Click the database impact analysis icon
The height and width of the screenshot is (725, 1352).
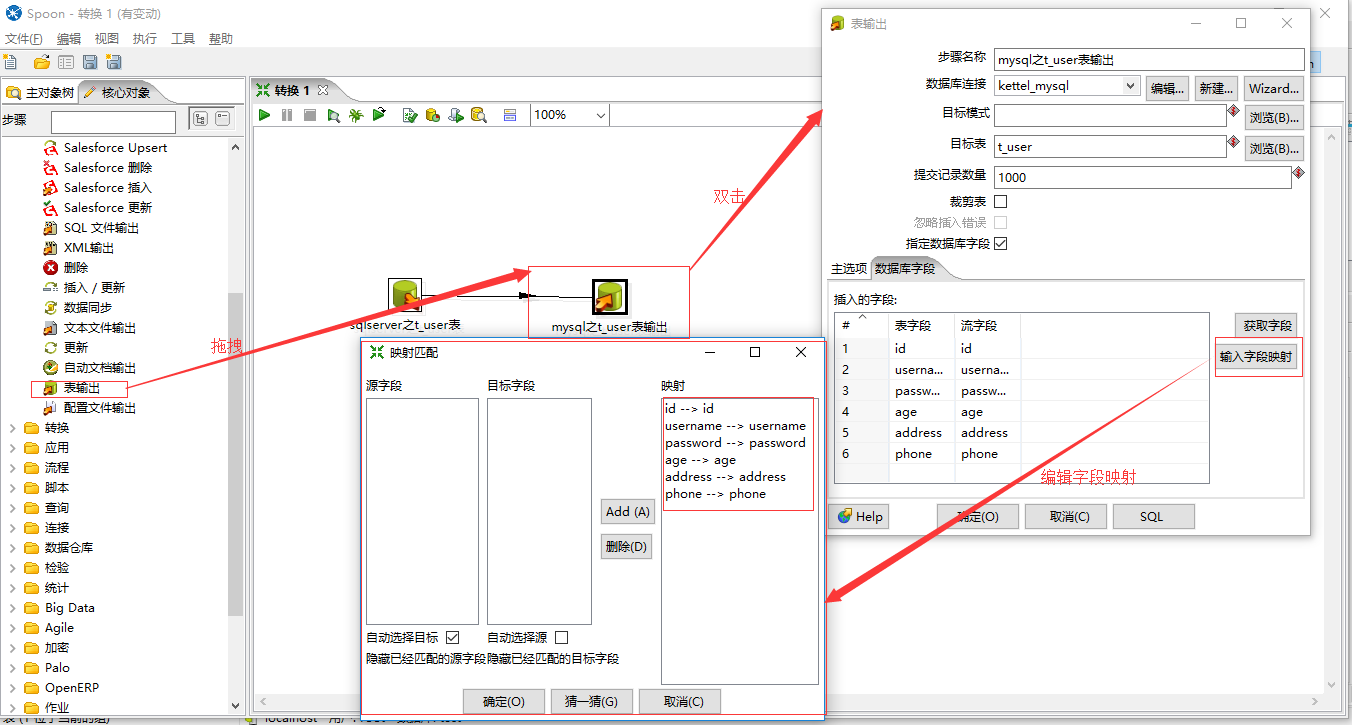(432, 115)
